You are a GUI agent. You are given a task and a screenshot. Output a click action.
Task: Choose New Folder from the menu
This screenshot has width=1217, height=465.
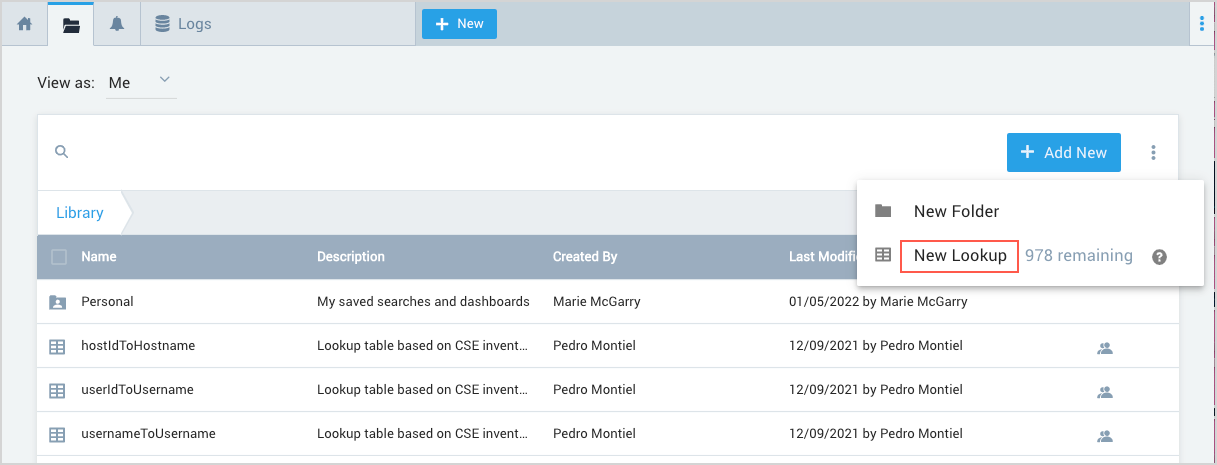956,211
